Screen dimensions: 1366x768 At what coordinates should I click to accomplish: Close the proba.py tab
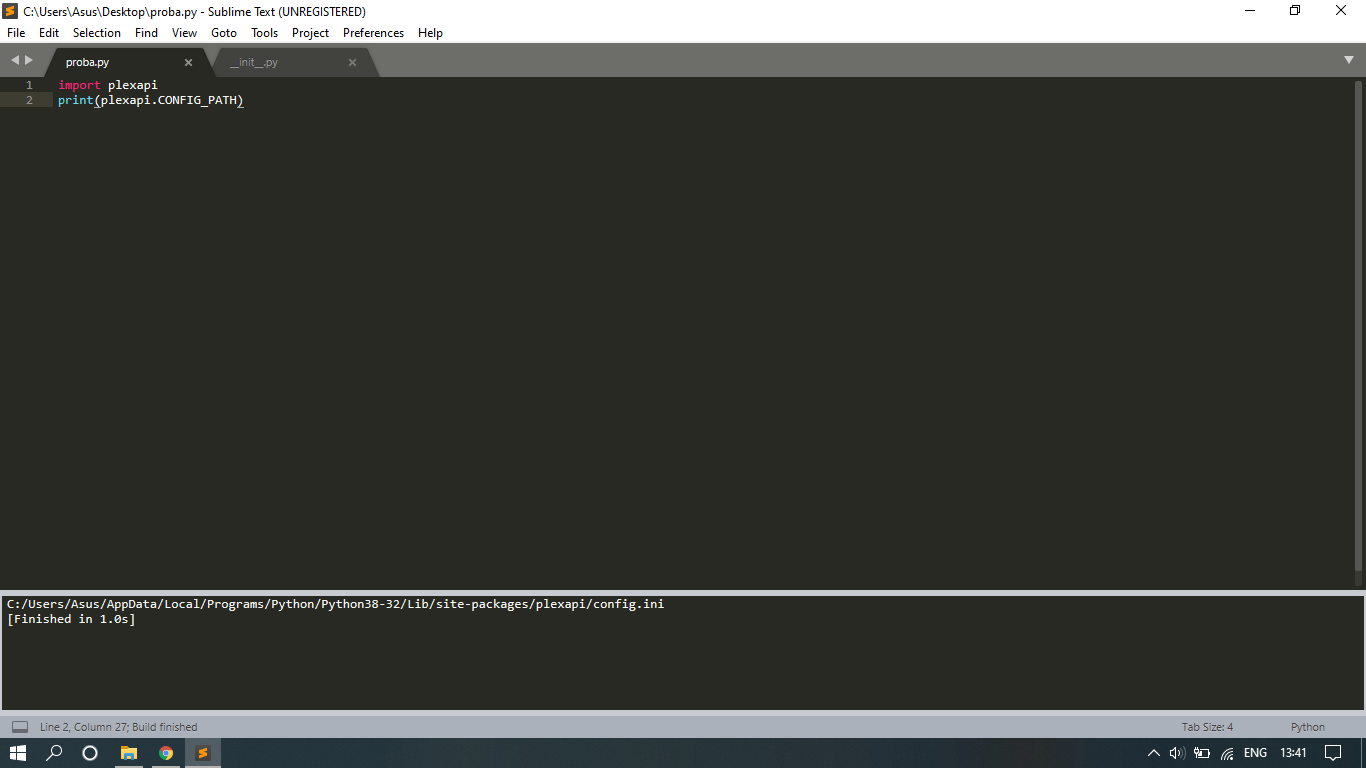tap(188, 61)
